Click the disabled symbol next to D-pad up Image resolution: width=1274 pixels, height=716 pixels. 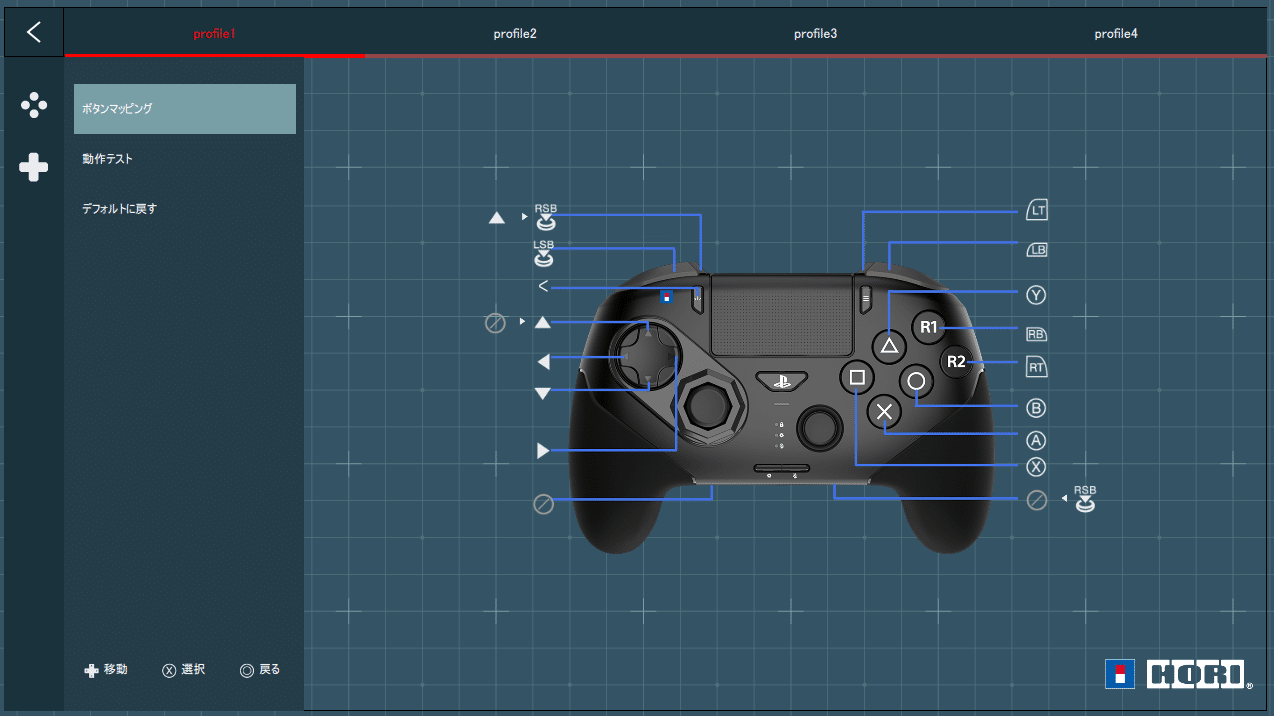pos(495,323)
